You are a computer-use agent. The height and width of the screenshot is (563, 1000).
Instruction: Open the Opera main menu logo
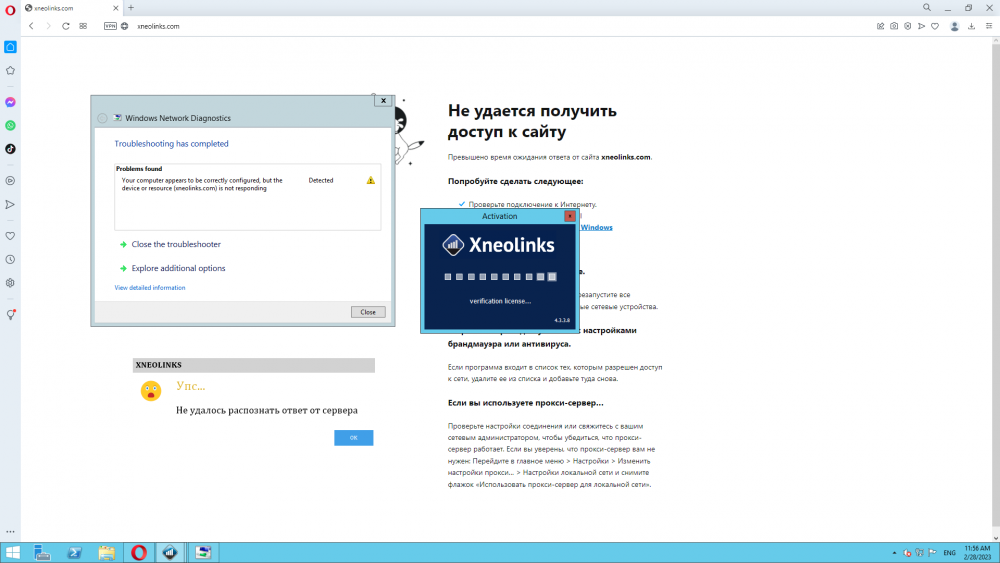[10, 10]
